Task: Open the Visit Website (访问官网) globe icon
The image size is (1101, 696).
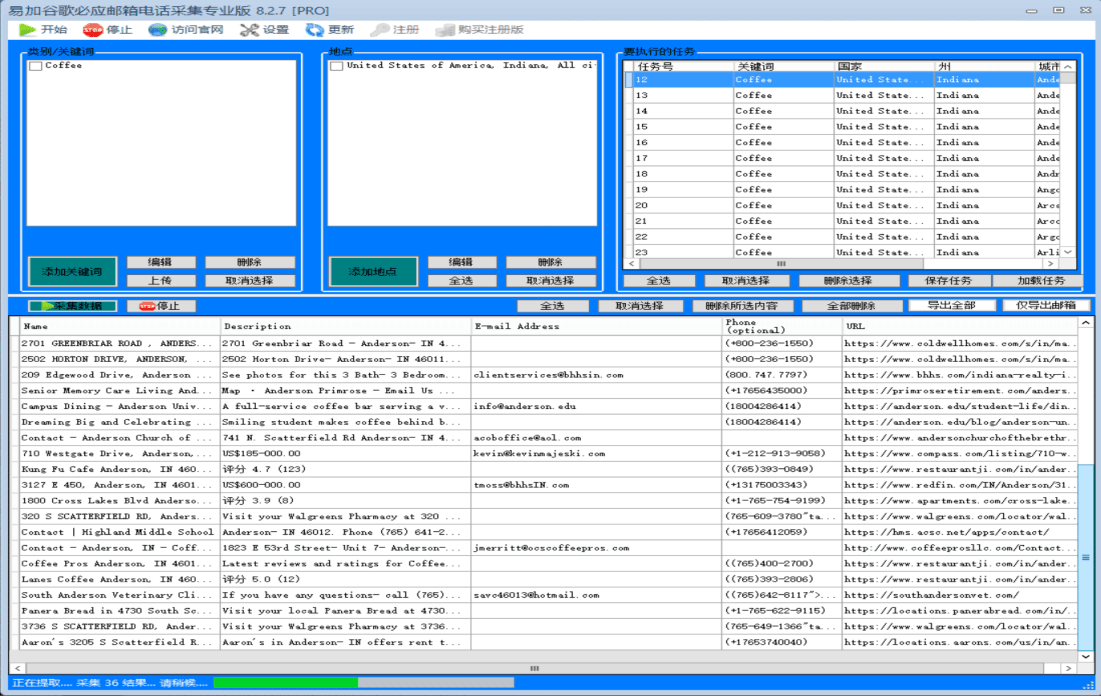Action: coord(157,29)
